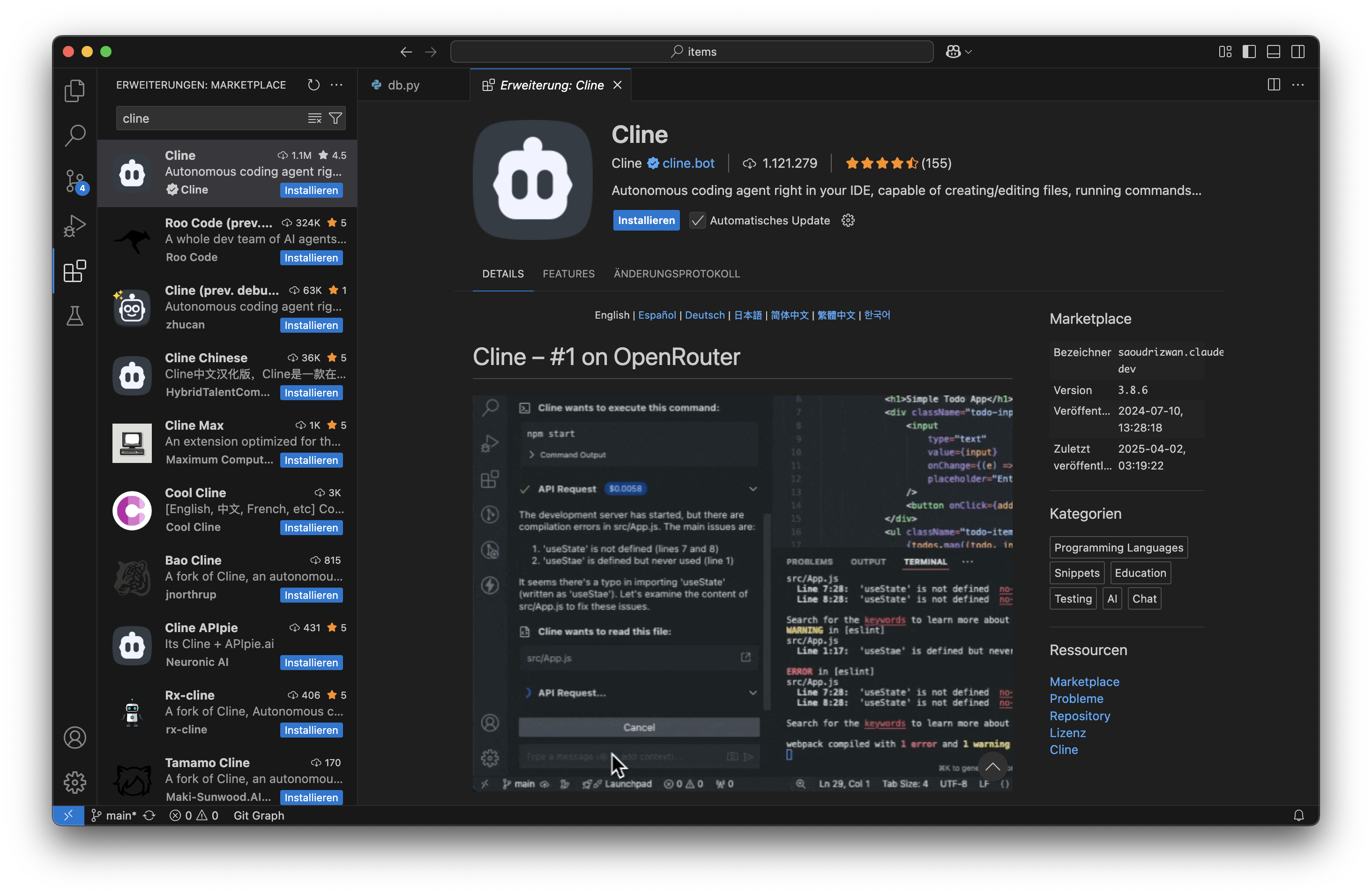Open the Run and Debug view

pyautogui.click(x=75, y=226)
